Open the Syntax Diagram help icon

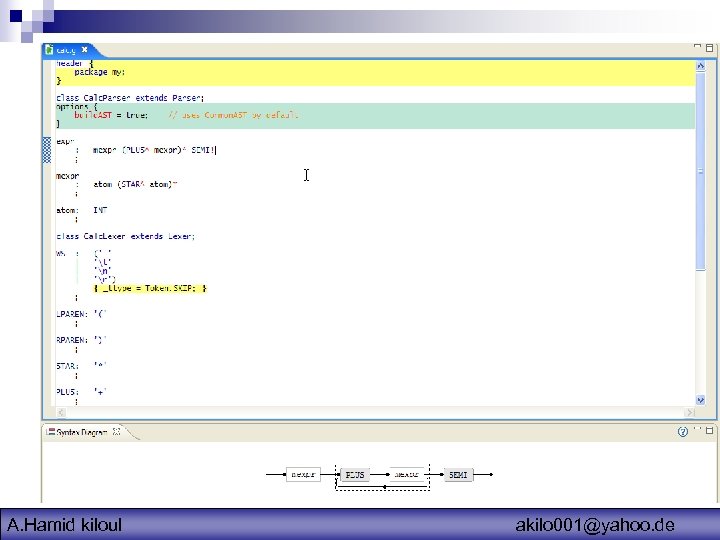[683, 432]
